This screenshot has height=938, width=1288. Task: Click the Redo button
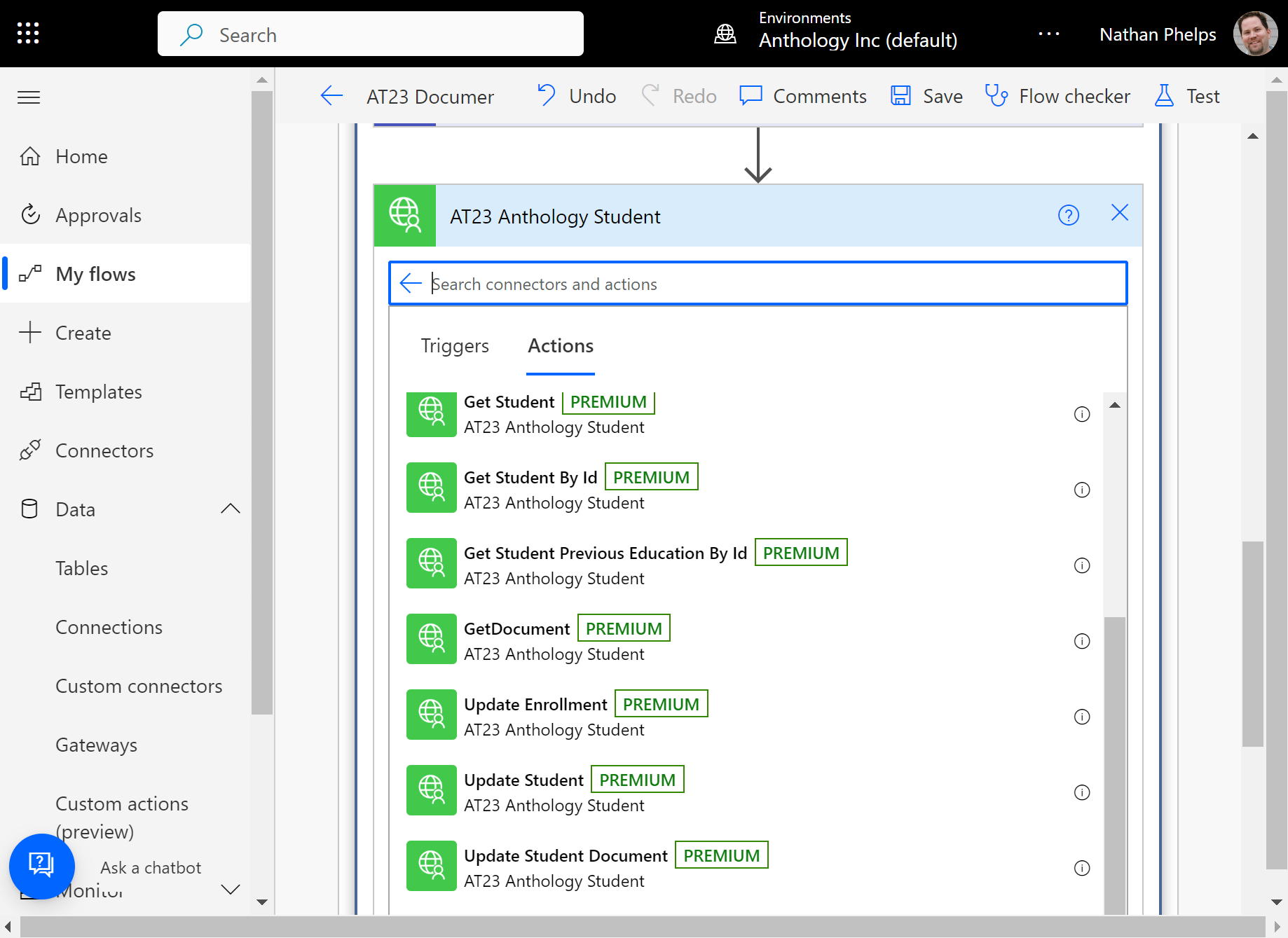tap(679, 96)
